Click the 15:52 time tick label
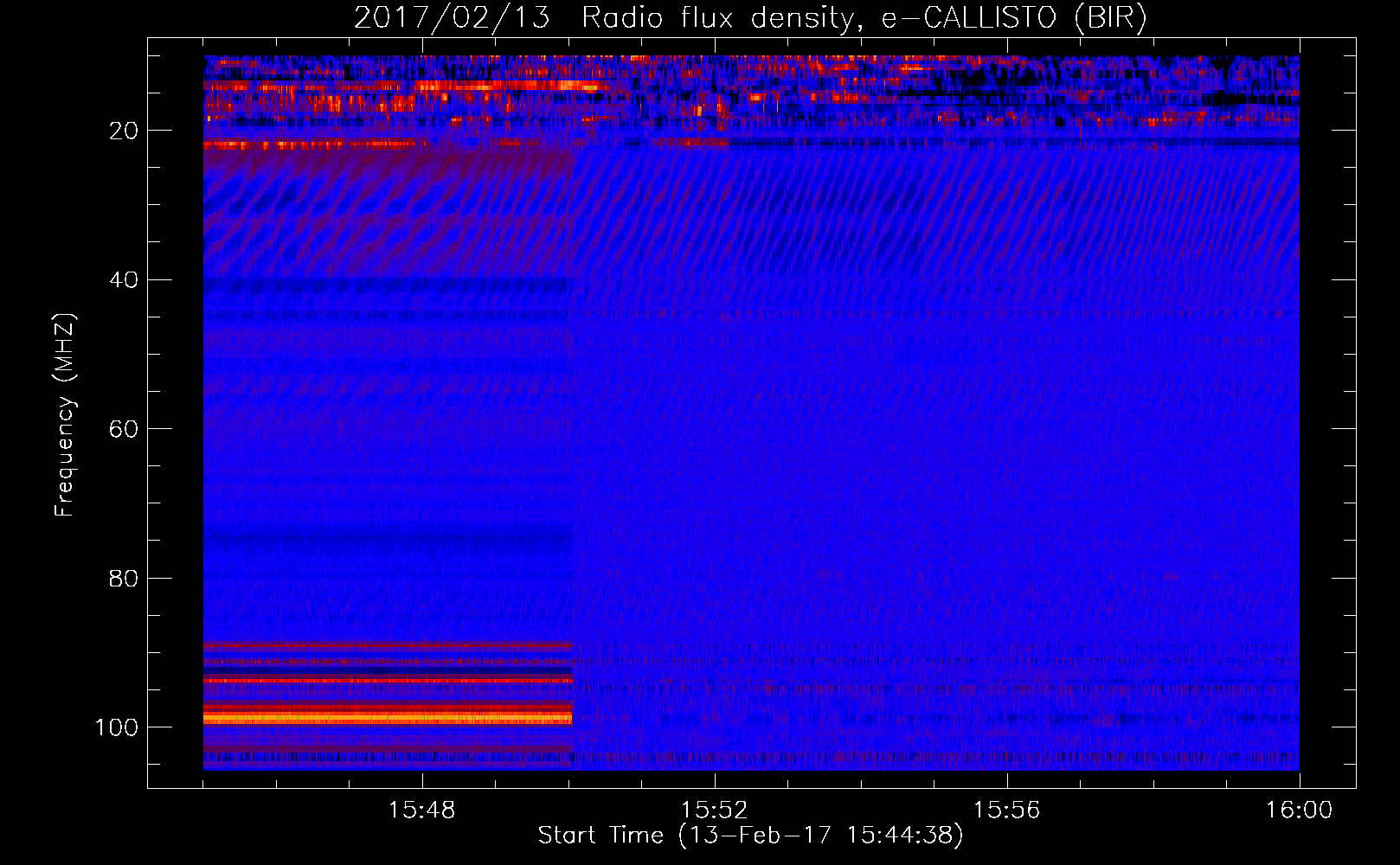The image size is (1400, 865). 714,811
